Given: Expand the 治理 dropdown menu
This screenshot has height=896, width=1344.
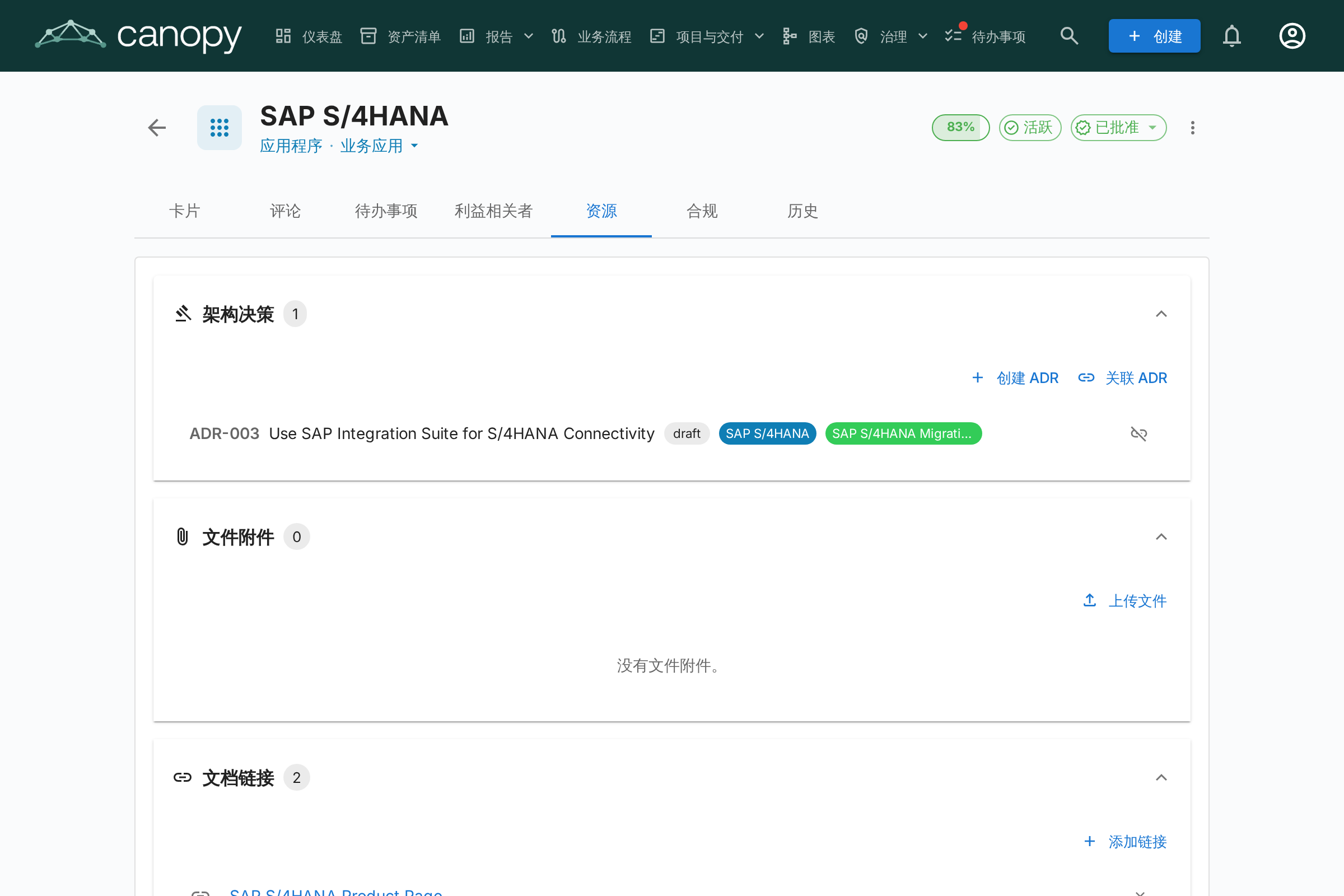Looking at the screenshot, I should [923, 36].
